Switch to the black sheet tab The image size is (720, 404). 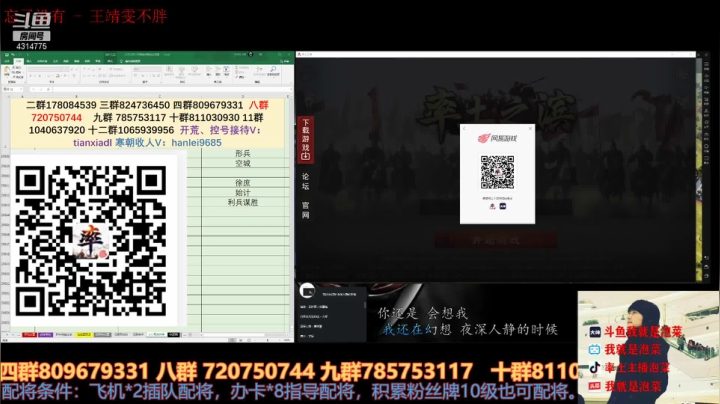pos(174,335)
